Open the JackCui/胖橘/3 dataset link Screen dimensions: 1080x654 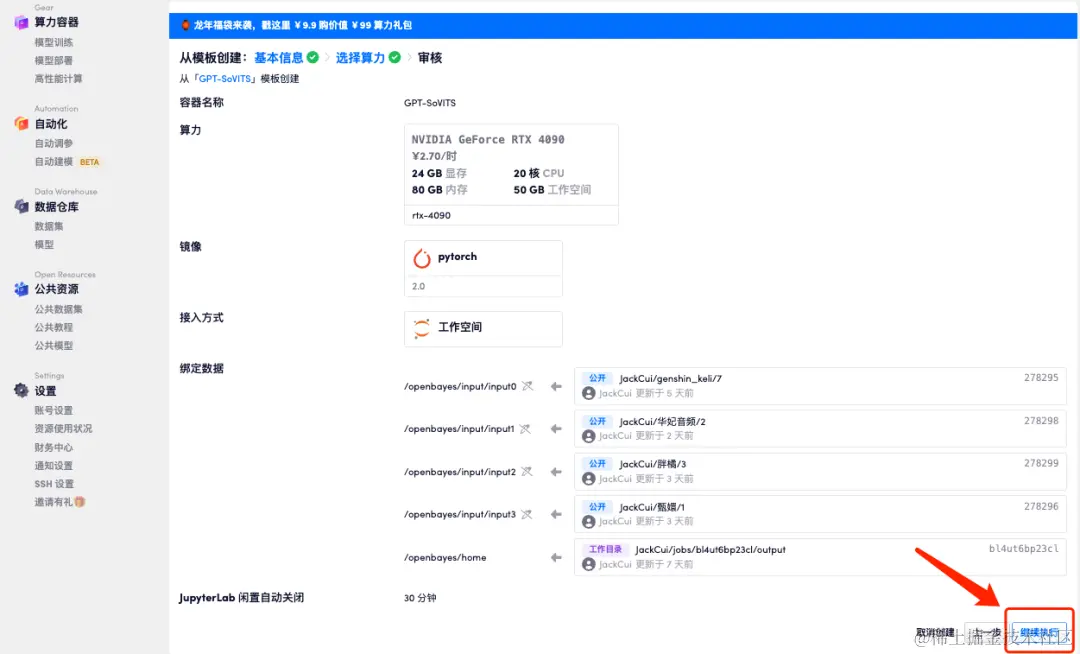click(653, 464)
